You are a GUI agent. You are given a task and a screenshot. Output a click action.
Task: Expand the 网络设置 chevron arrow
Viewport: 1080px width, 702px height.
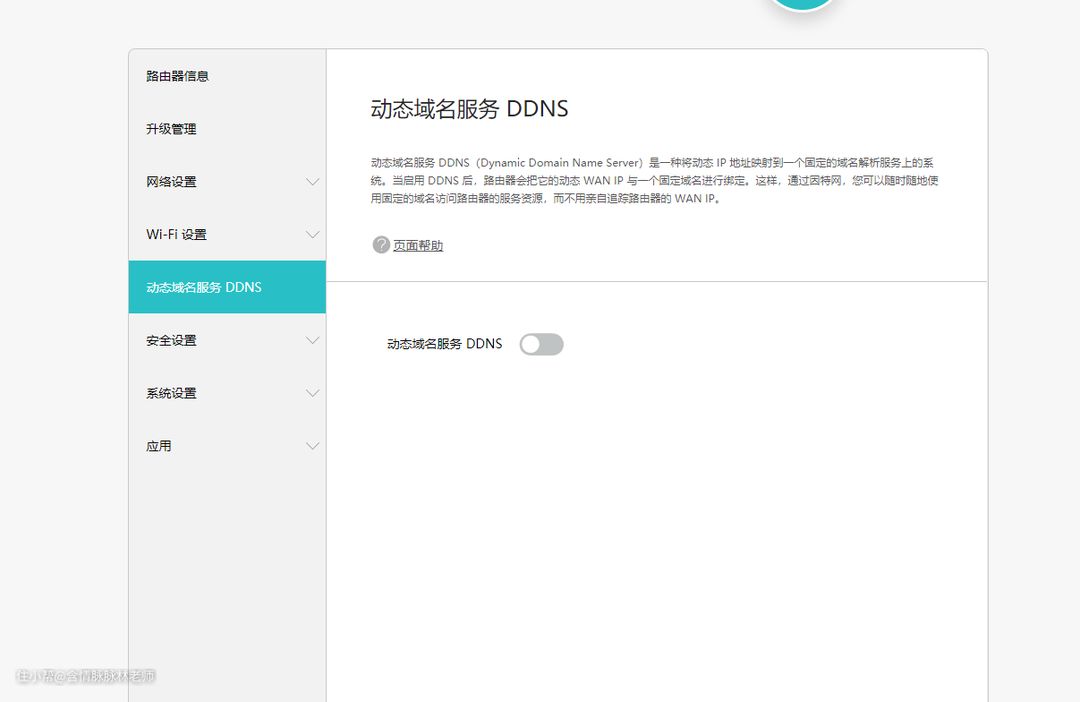[312, 182]
